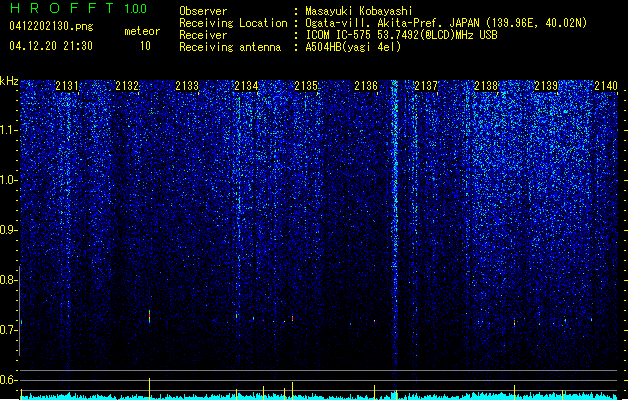Image resolution: width=629 pixels, height=400 pixels.
Task: Click the A504HB(yagi 4el) antenna text
Action: pyautogui.click(x=353, y=47)
